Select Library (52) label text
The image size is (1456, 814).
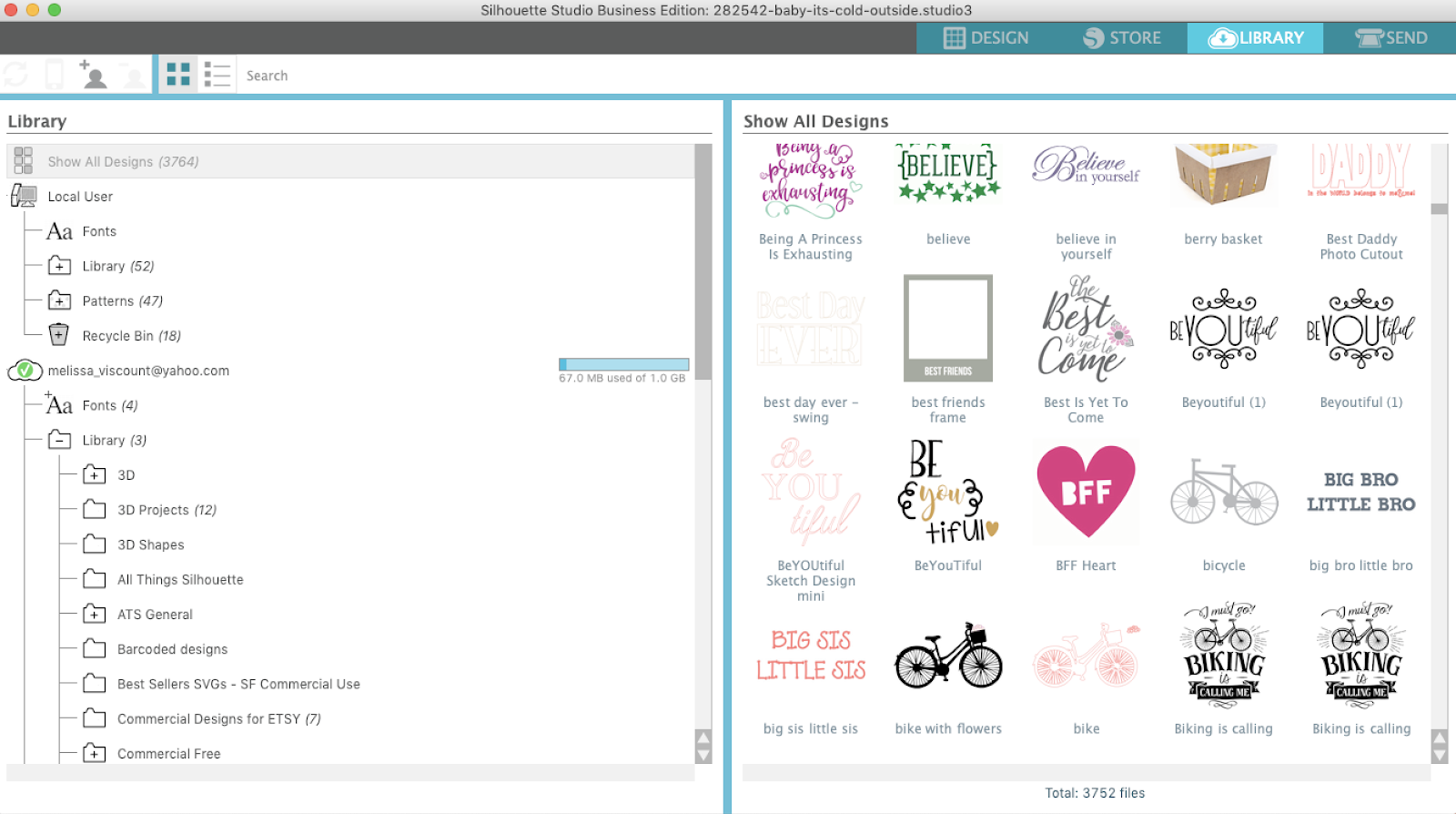[x=118, y=266]
